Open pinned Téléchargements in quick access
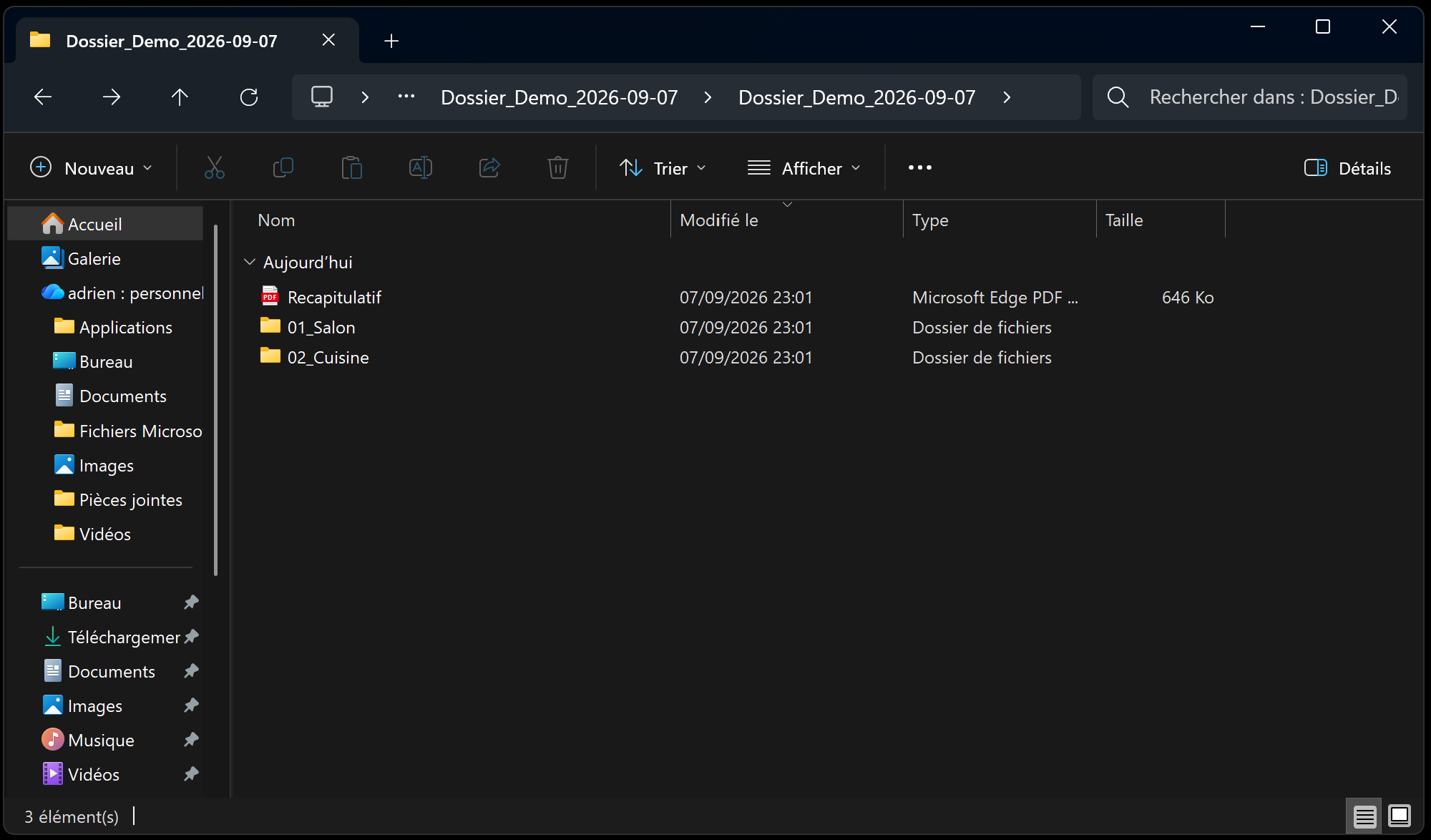Screen dimensions: 1431x840 (105, 637)
